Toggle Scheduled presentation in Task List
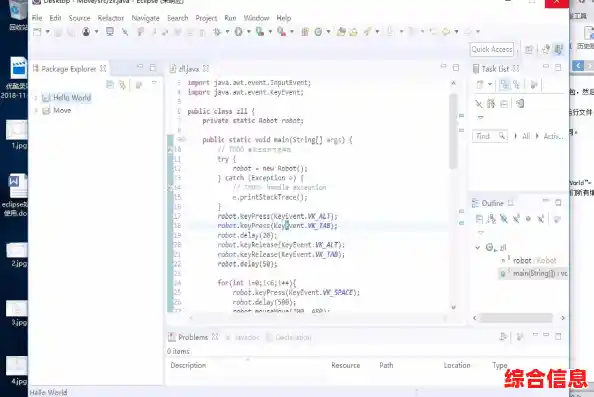Screen dimensions: 594x397 (517, 84)
